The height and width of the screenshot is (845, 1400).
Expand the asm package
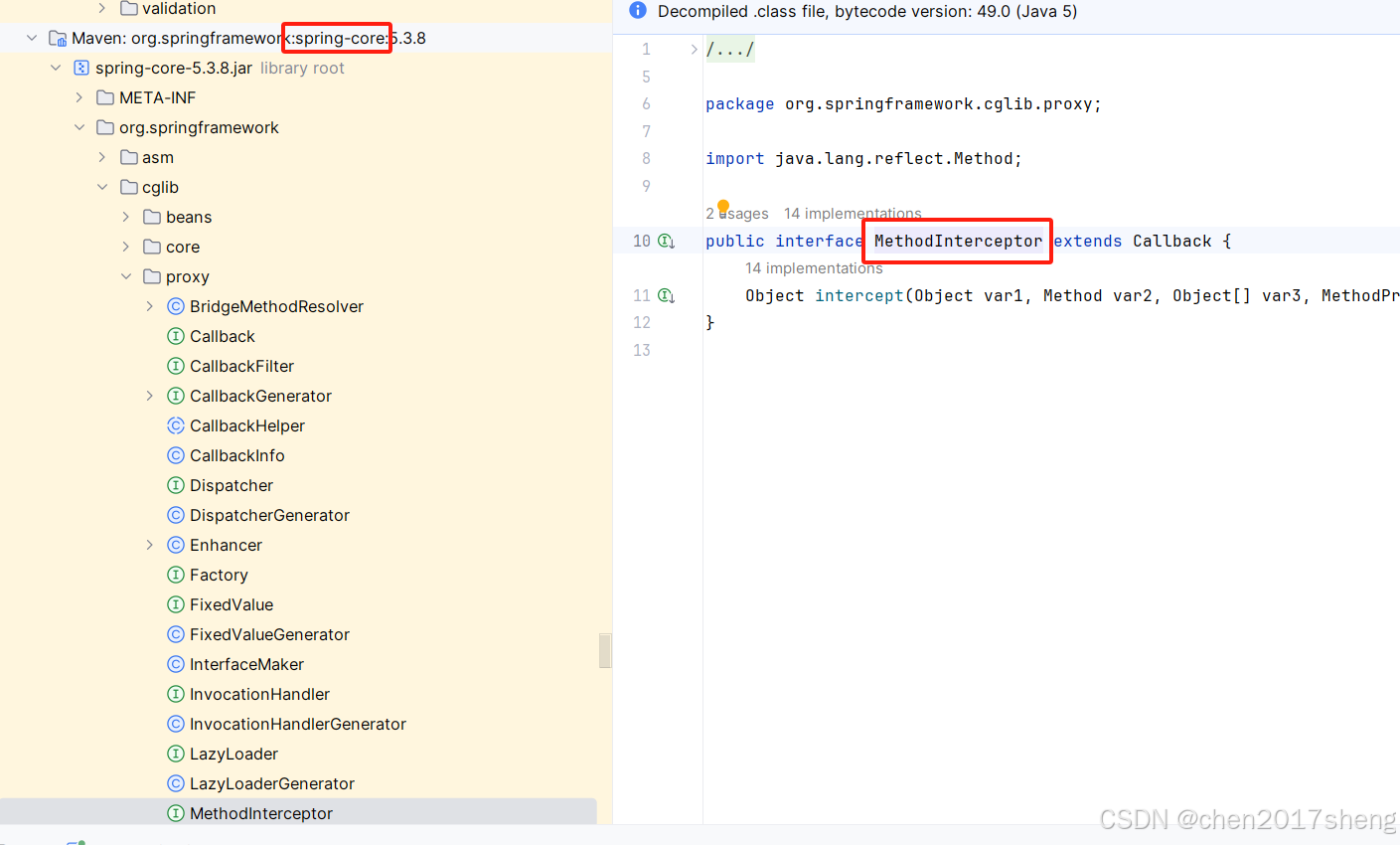pos(102,157)
